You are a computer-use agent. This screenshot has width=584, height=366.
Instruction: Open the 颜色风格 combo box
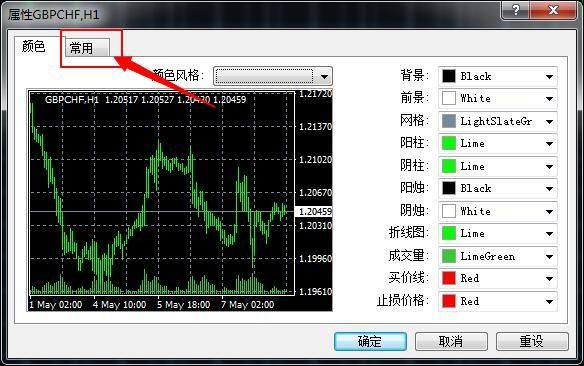coord(273,76)
